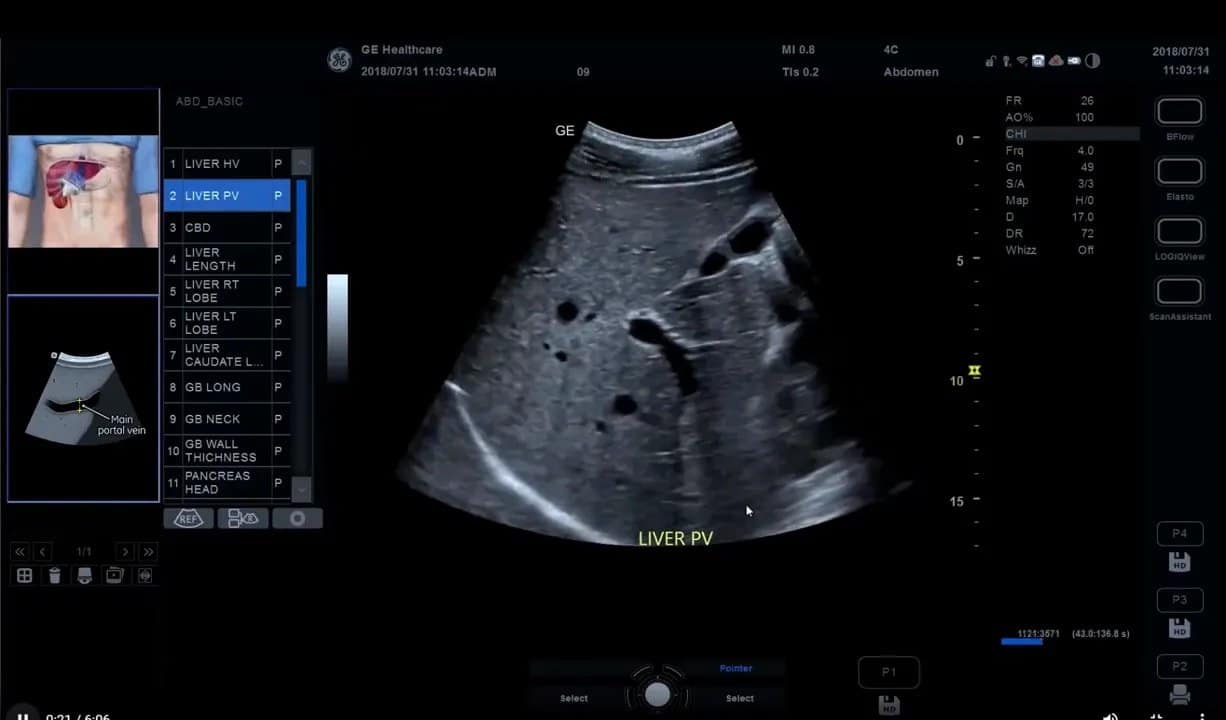The image size is (1226, 720).
Task: Click the trash delete icon
Action: pos(54,575)
